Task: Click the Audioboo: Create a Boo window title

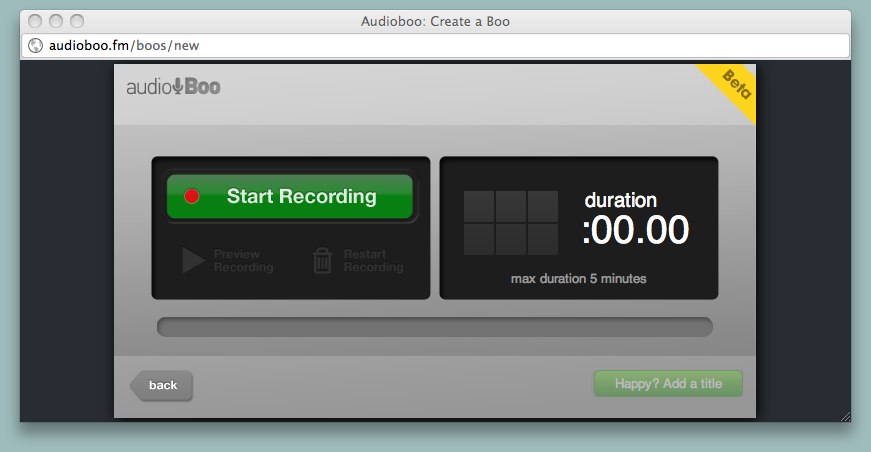Action: [x=435, y=22]
